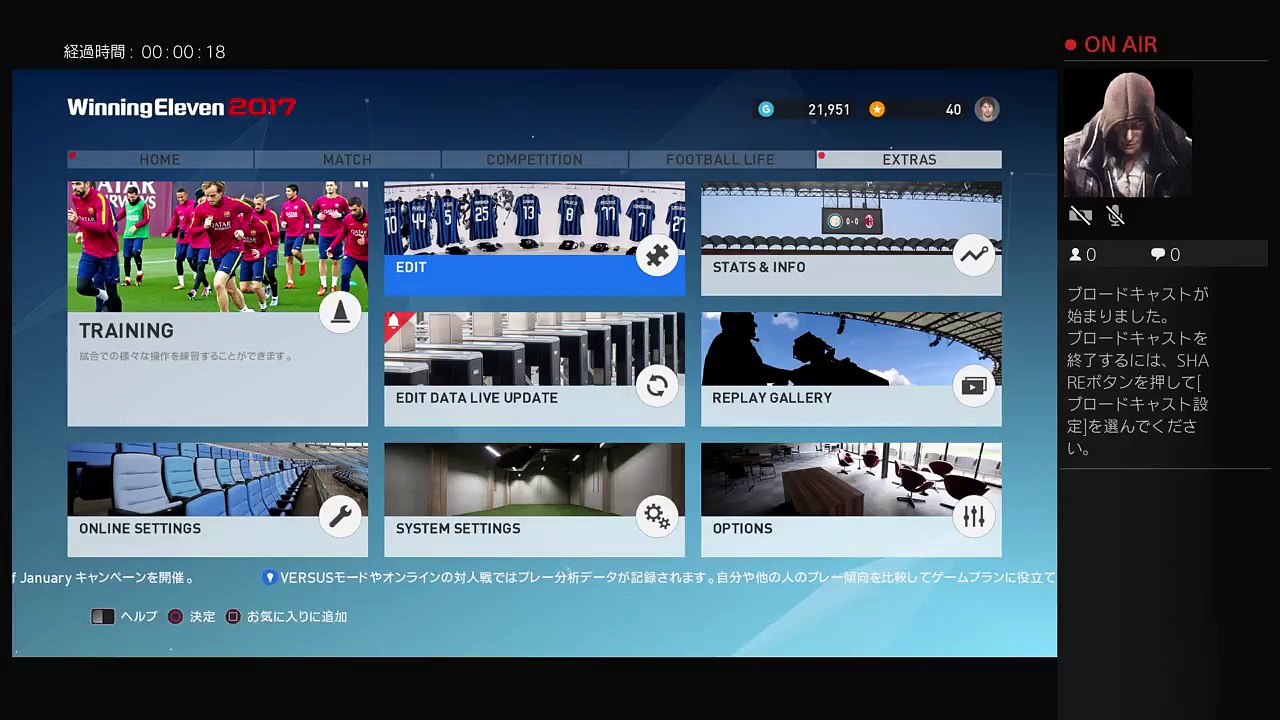
Task: Click the comments count icon
Action: 1158,255
